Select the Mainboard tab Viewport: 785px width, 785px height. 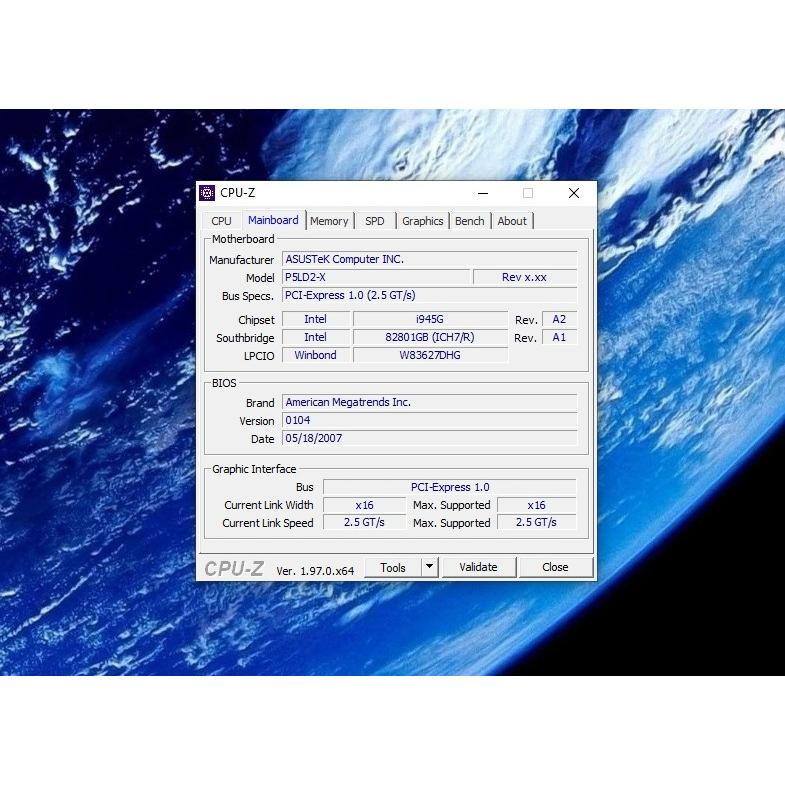pyautogui.click(x=273, y=220)
